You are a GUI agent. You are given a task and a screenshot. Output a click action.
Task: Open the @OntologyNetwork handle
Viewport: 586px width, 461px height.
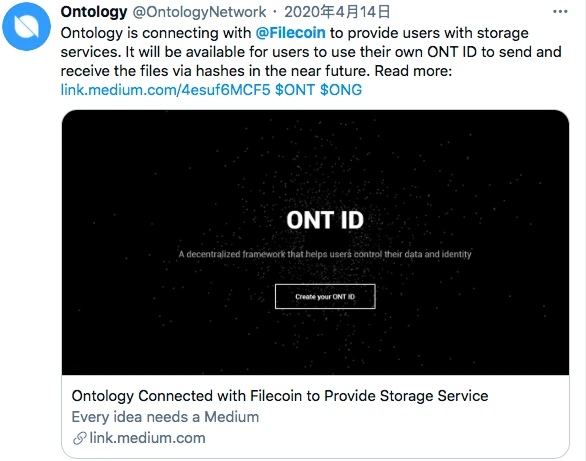click(200, 12)
